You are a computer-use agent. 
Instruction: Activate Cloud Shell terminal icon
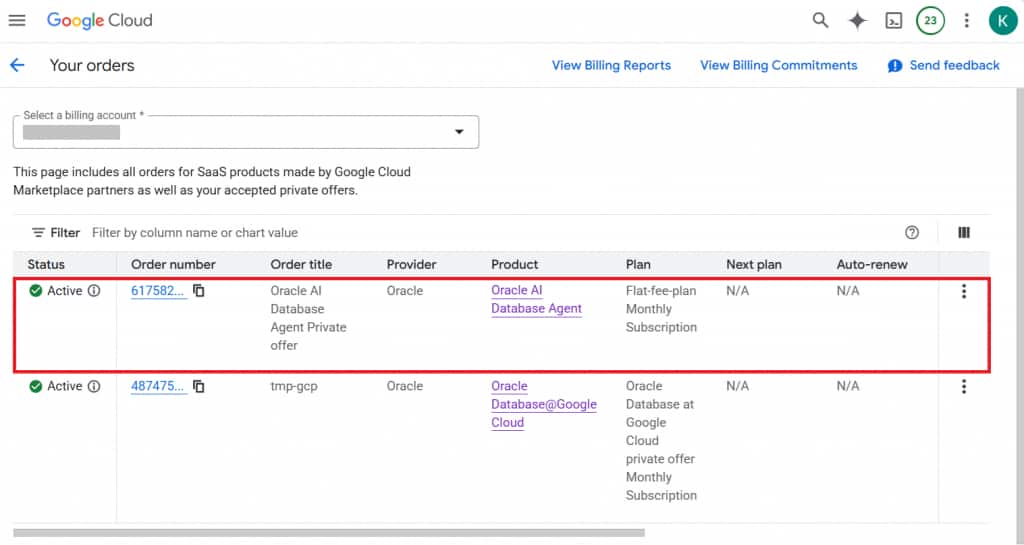[x=893, y=20]
